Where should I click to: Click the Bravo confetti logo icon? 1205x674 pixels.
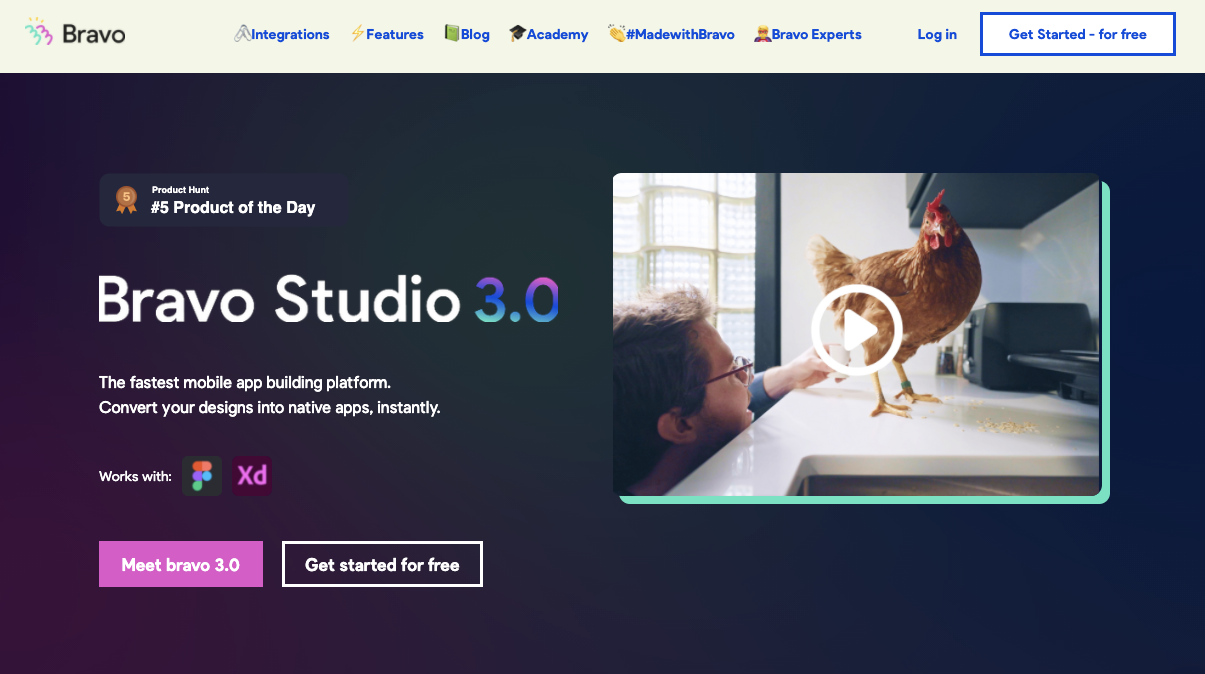pyautogui.click(x=39, y=33)
